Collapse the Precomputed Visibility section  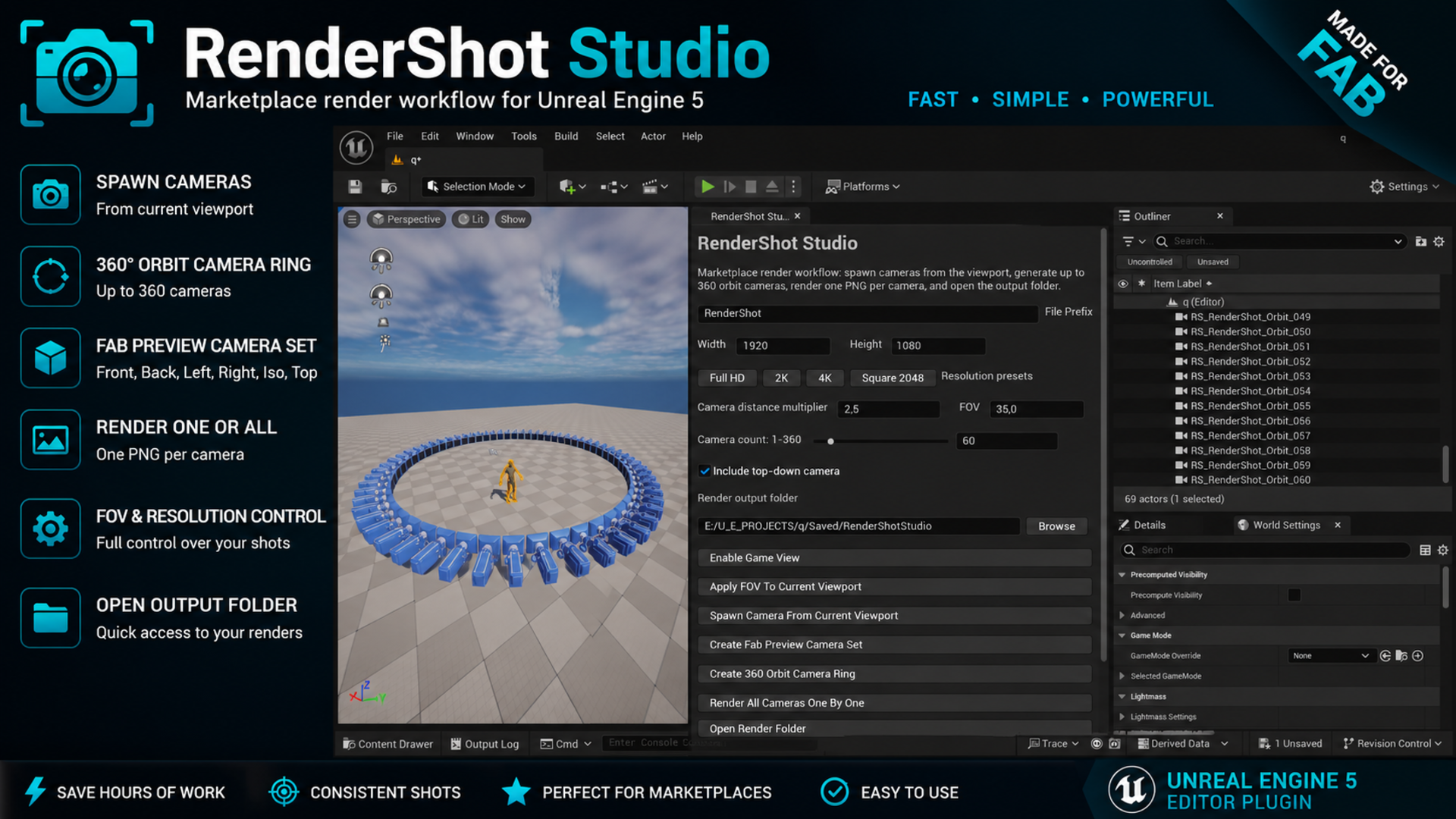pos(1122,575)
